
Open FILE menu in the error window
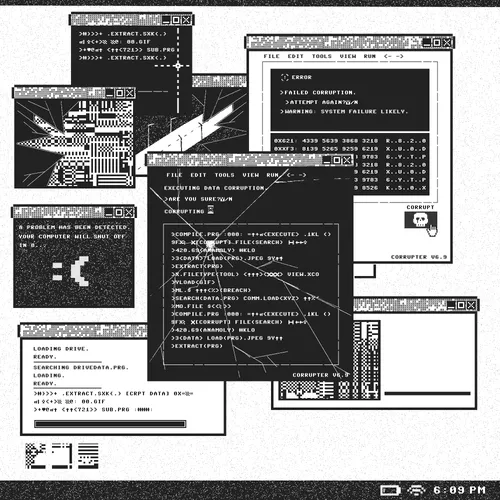pos(272,56)
